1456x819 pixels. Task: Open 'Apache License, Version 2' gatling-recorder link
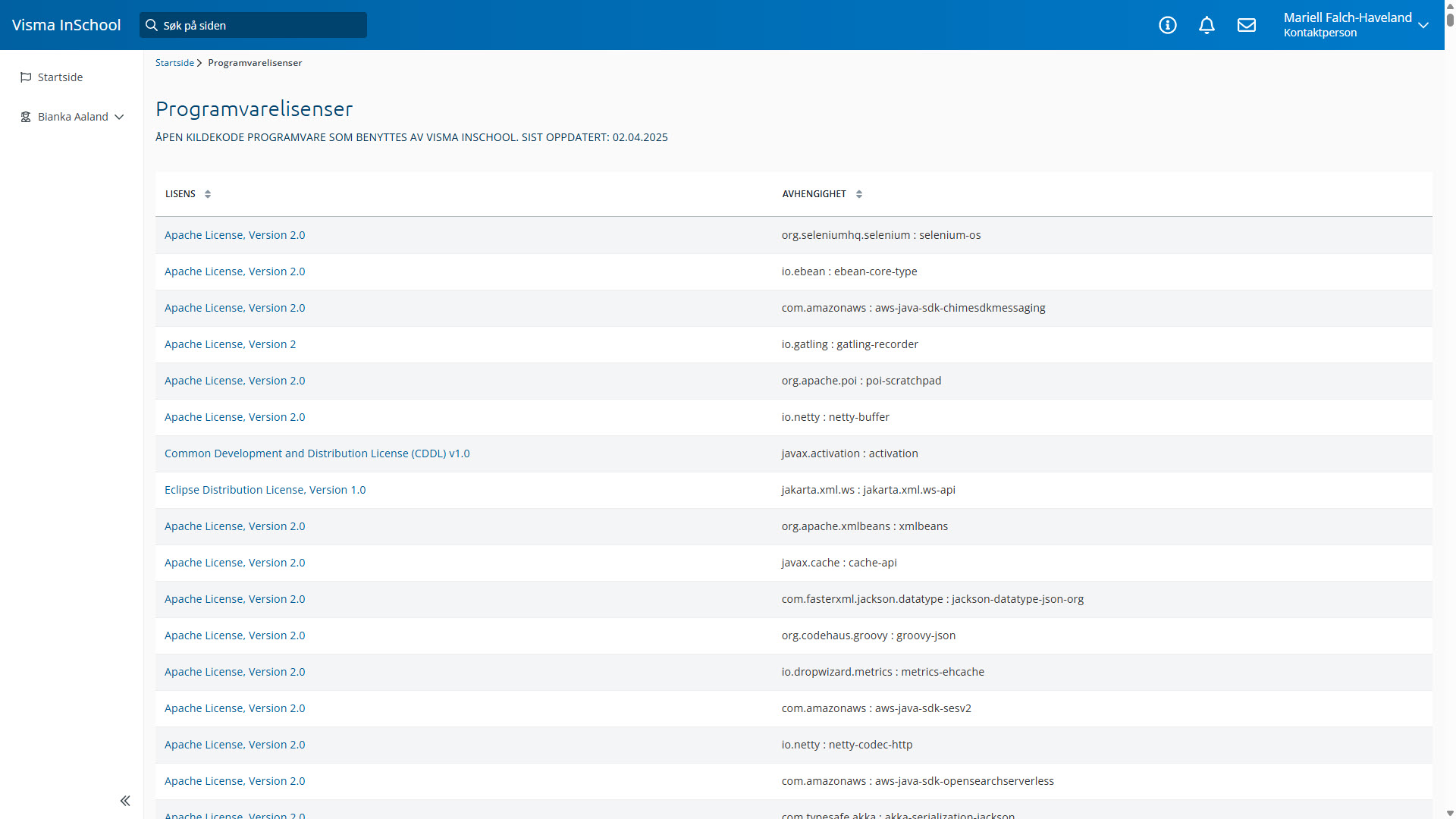230,344
